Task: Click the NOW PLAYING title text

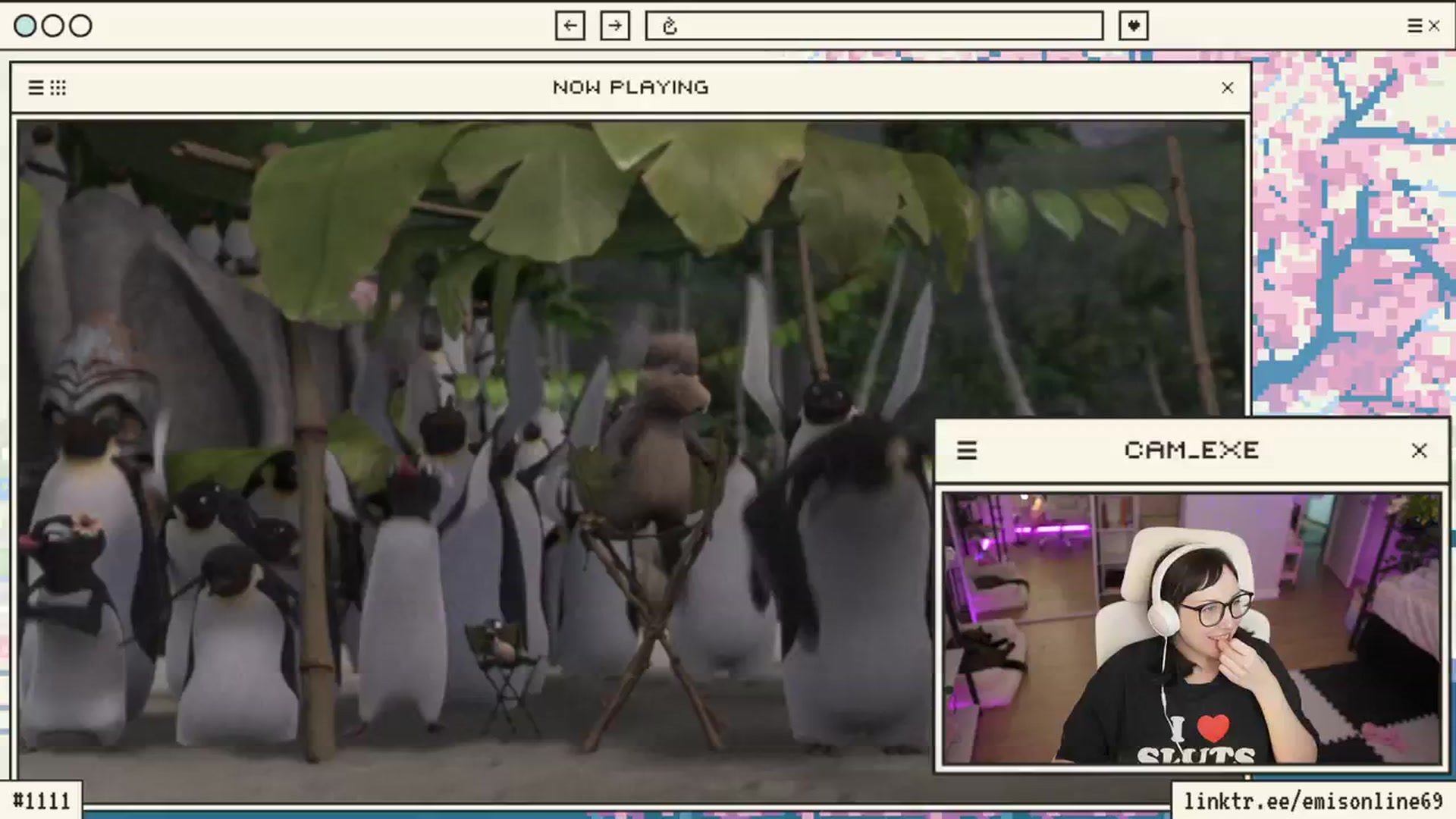Action: click(631, 88)
